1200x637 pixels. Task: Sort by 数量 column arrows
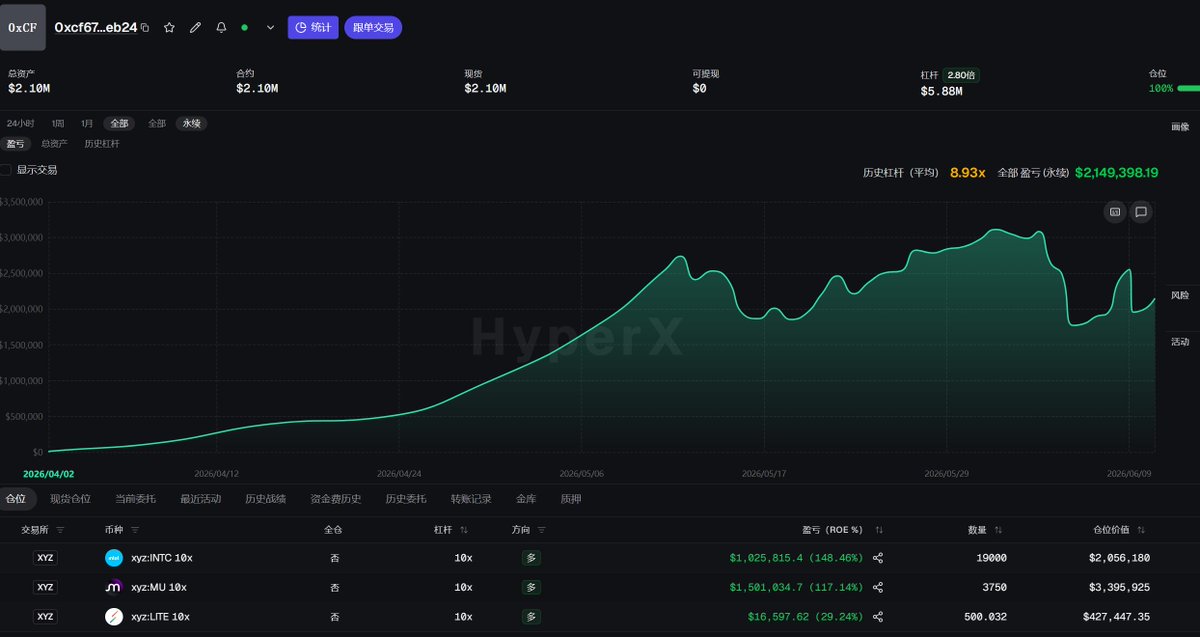[x=998, y=530]
